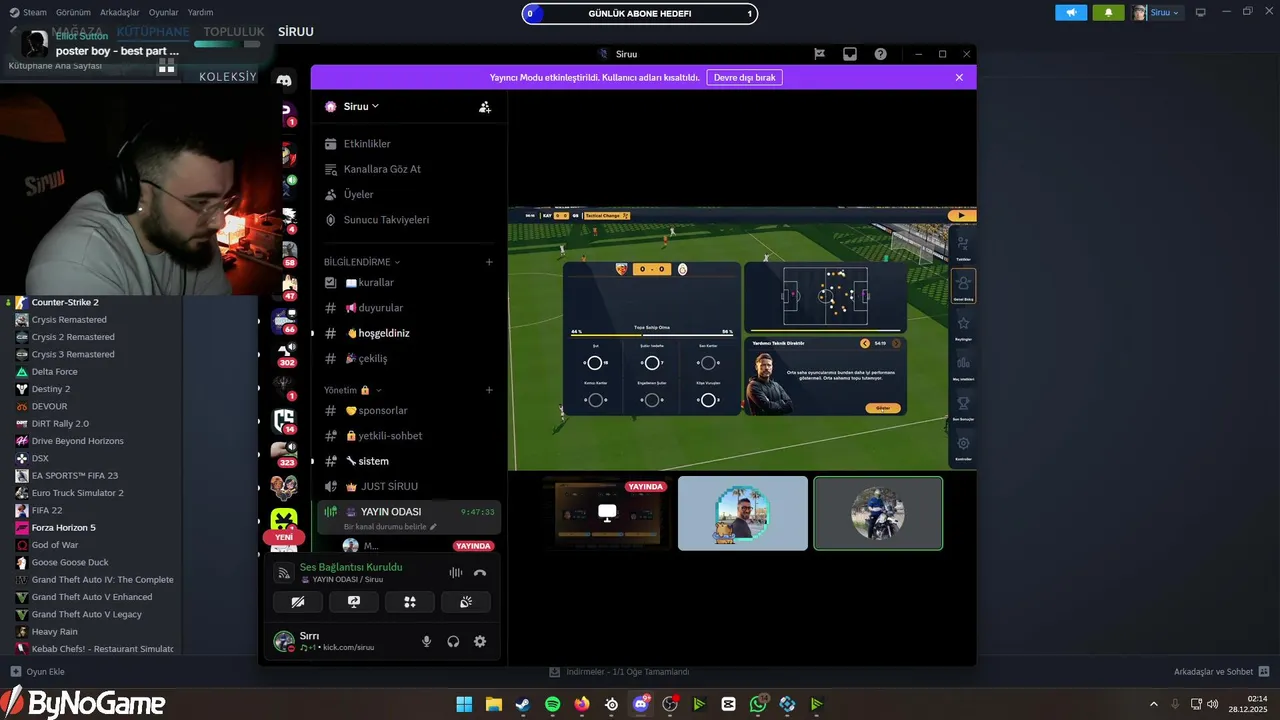Open WhatsApp from the taskbar
This screenshot has width=1280, height=720.
click(x=758, y=704)
